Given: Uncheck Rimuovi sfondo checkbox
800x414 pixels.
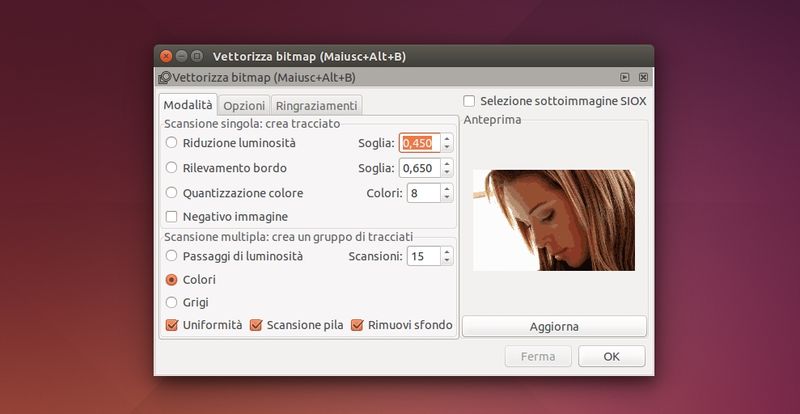Looking at the screenshot, I should (357, 325).
